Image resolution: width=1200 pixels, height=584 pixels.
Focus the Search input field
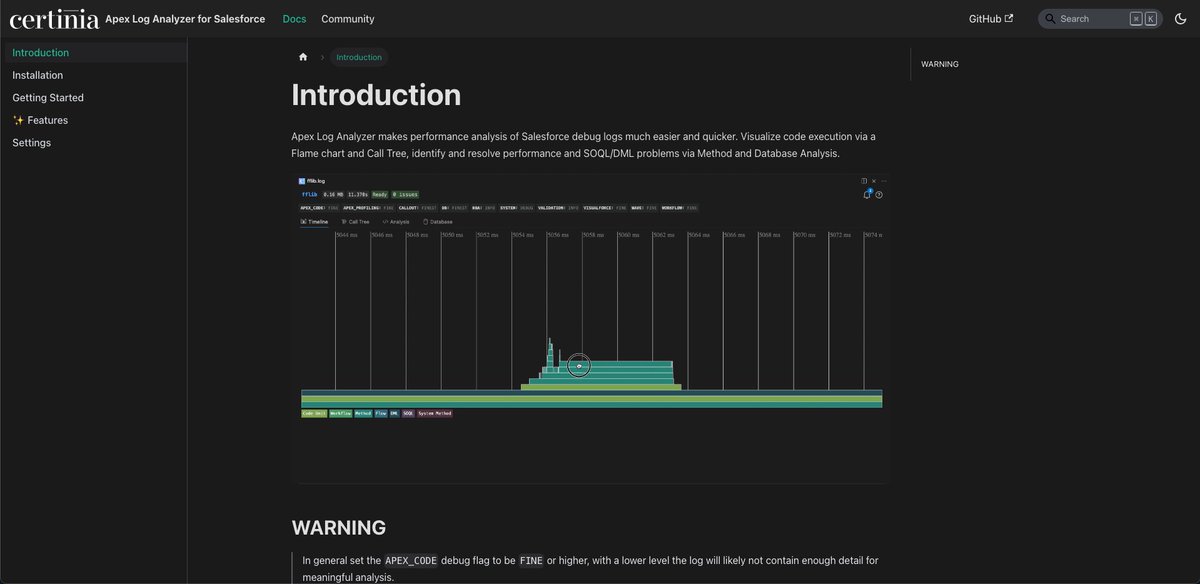tap(1099, 19)
